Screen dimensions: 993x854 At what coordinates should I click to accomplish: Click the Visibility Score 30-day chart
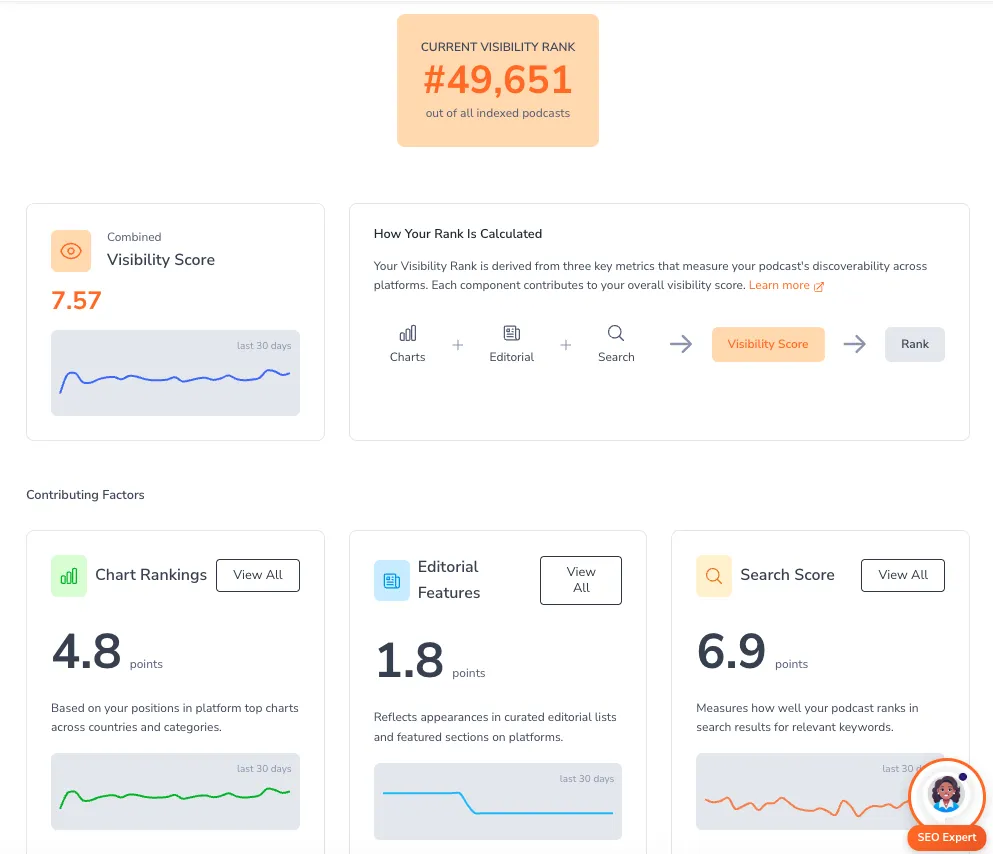175,373
